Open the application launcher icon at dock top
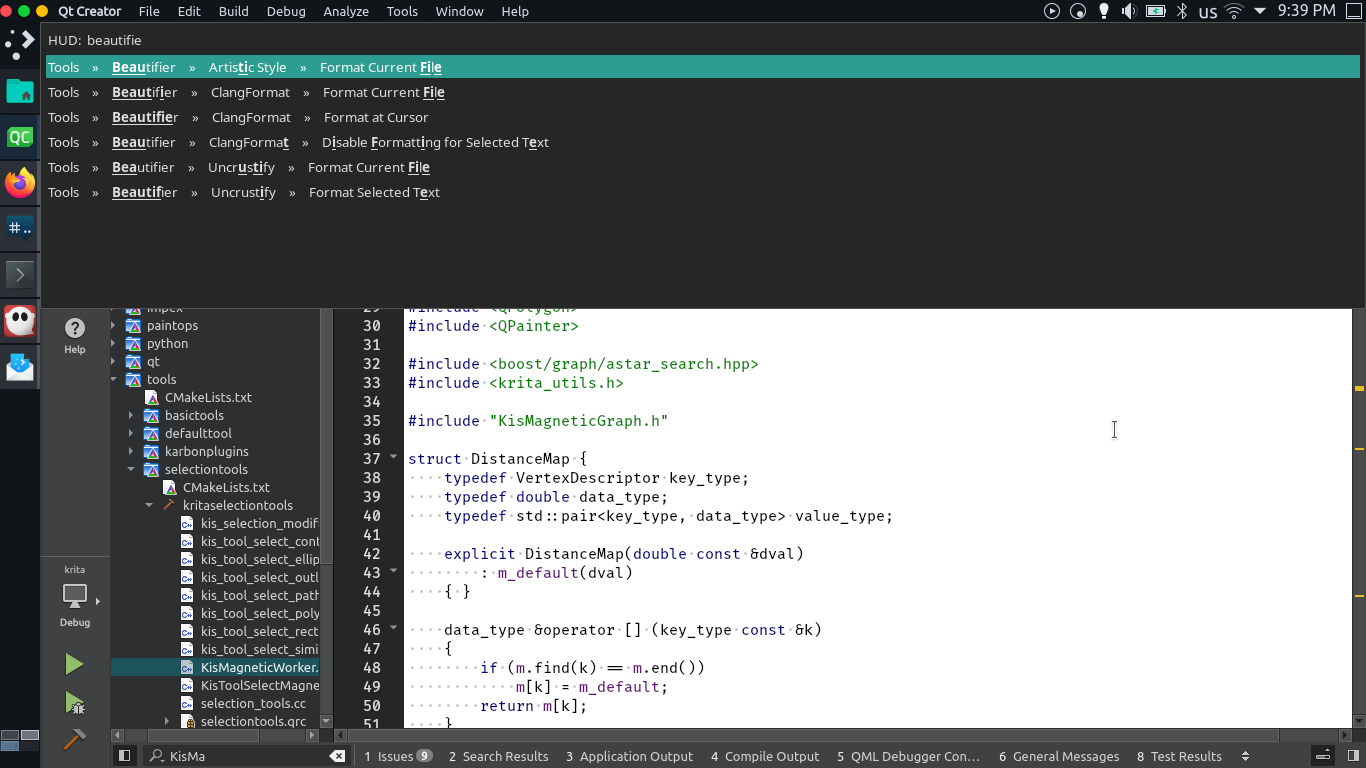The width and height of the screenshot is (1366, 768). tap(20, 44)
